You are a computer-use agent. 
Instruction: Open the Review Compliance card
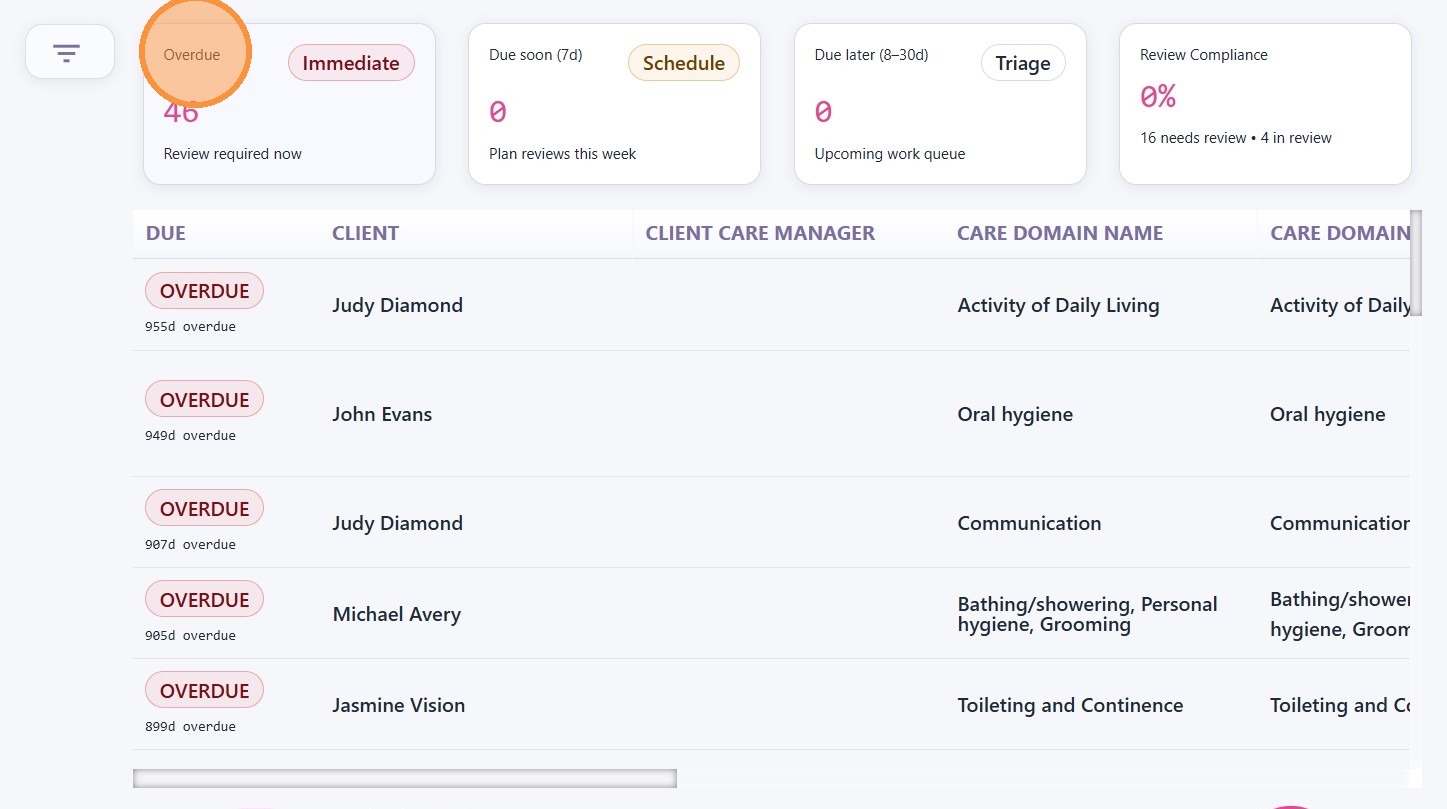(x=1265, y=104)
